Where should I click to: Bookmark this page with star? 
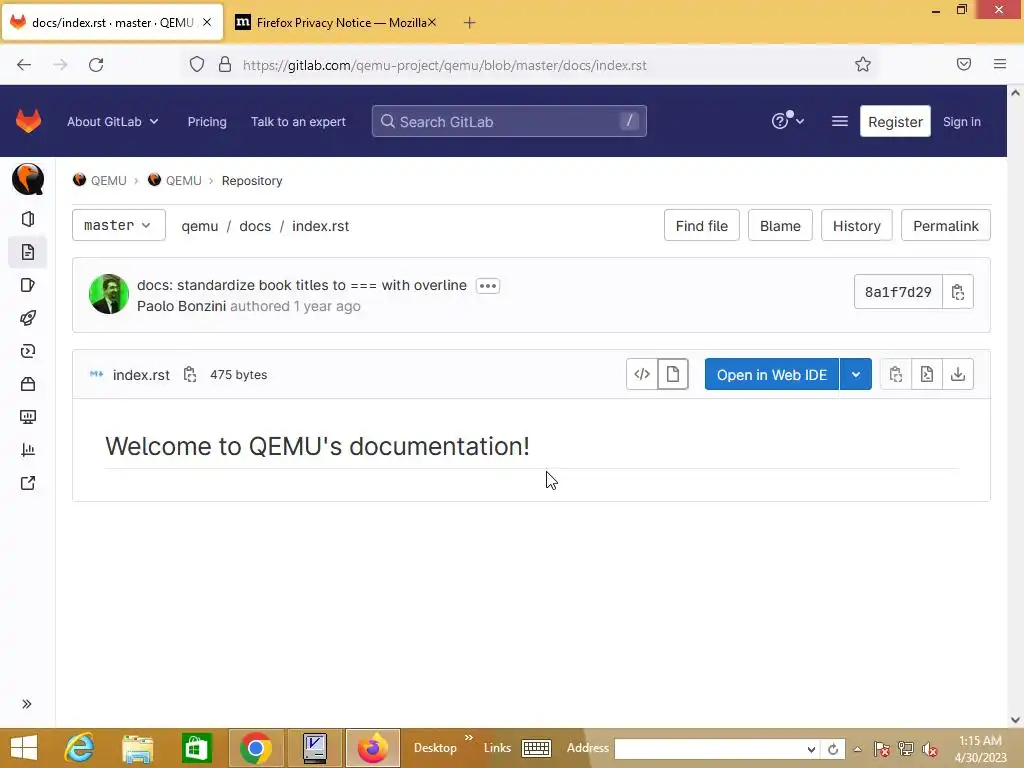pyautogui.click(x=863, y=65)
